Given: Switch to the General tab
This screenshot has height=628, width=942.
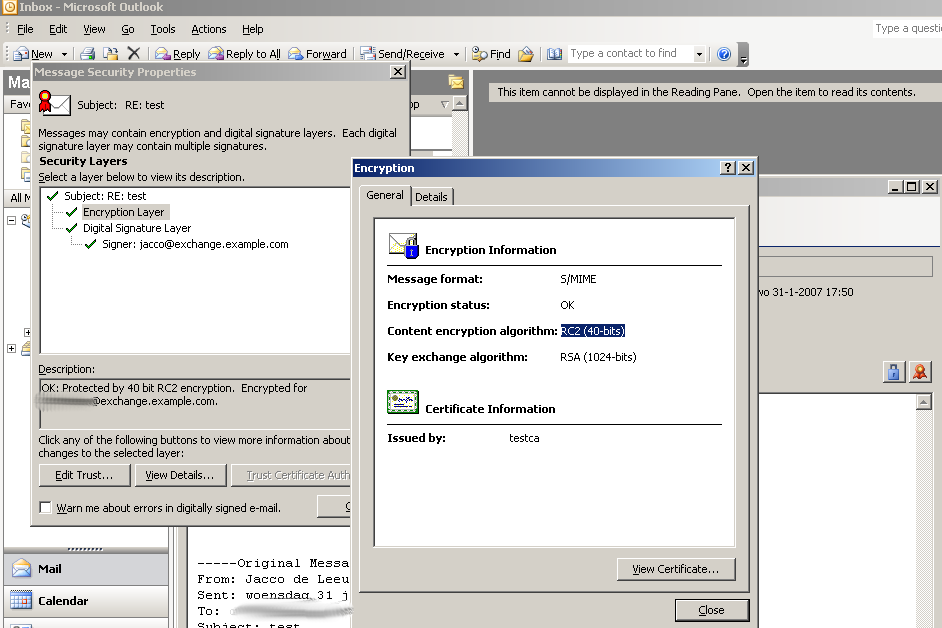Looking at the screenshot, I should (385, 195).
